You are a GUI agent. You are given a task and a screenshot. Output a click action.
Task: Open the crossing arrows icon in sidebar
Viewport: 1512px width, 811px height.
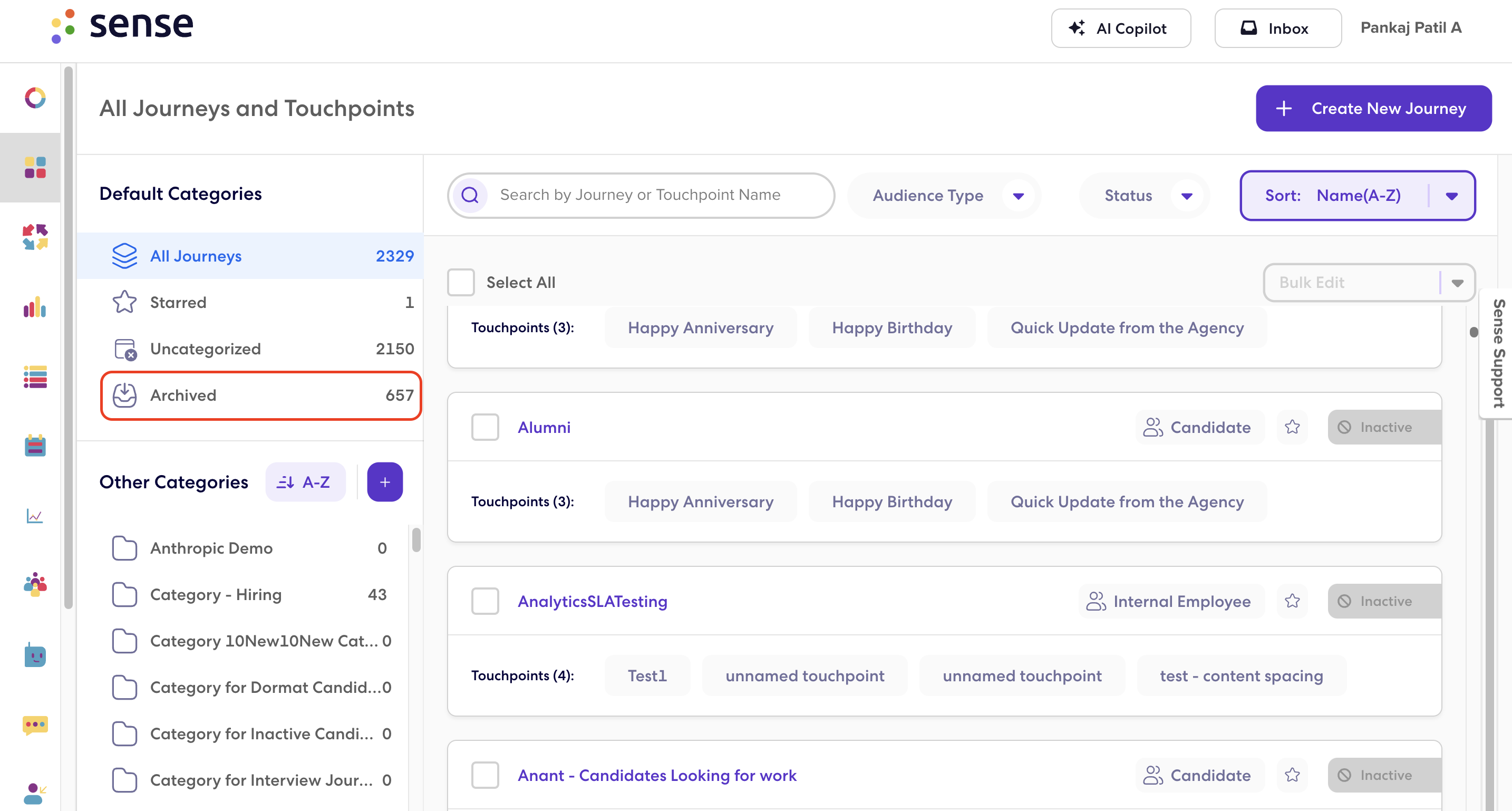click(35, 237)
